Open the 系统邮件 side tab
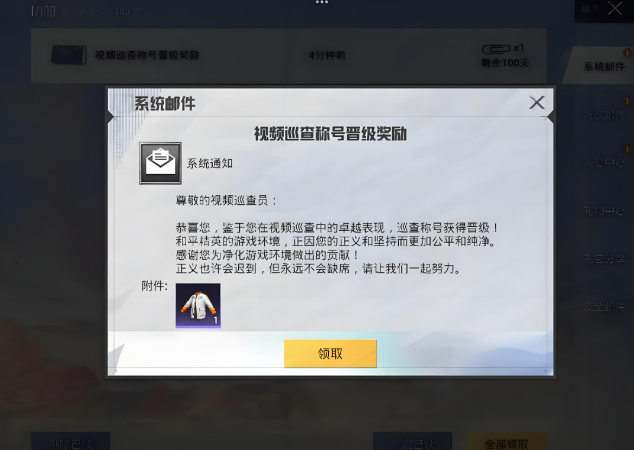This screenshot has width=634, height=450. [604, 66]
